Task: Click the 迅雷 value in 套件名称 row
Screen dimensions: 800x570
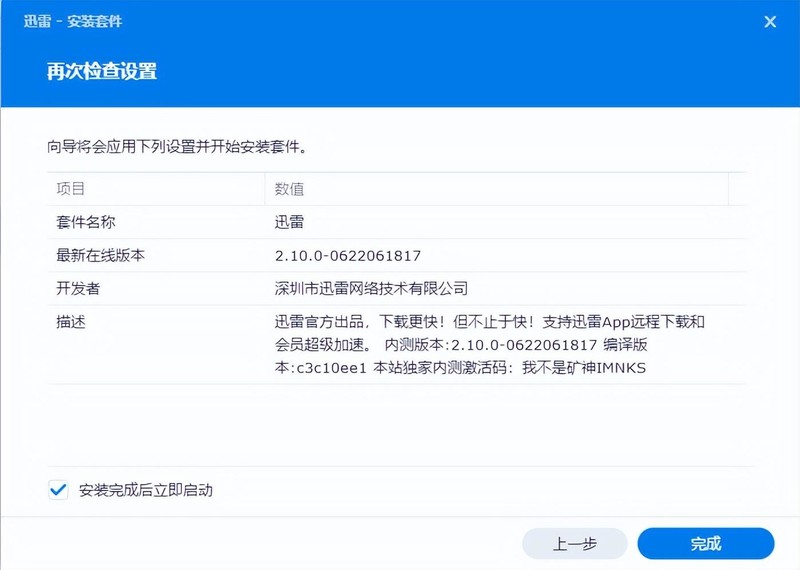Action: (x=289, y=222)
